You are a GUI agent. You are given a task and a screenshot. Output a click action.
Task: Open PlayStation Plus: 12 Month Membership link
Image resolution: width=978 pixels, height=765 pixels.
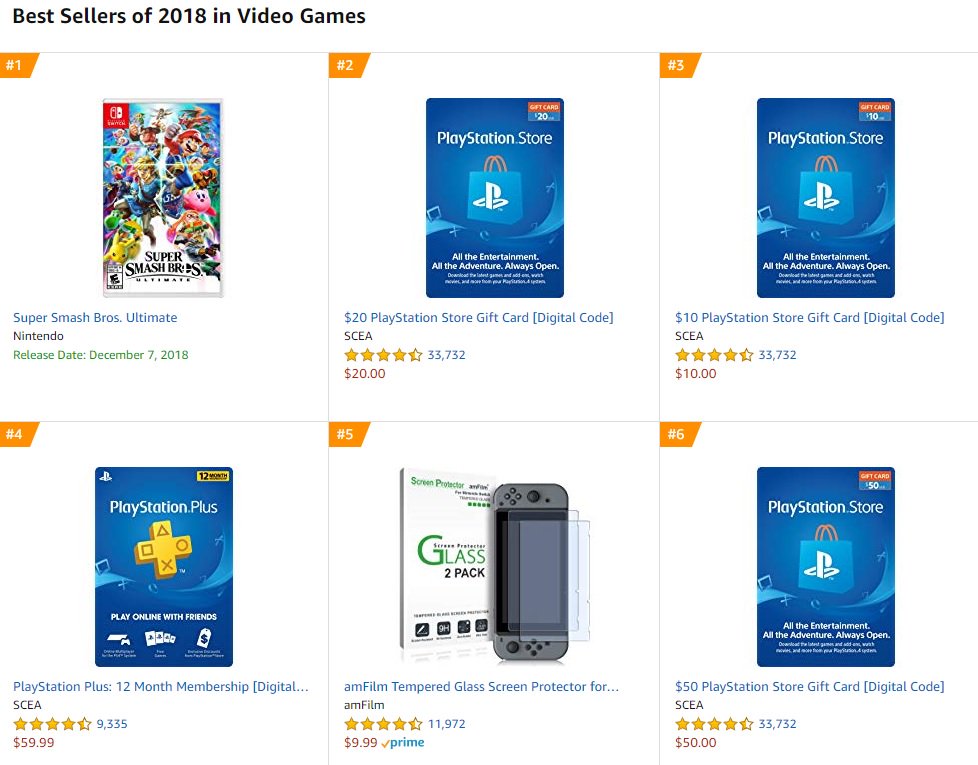[x=161, y=686]
